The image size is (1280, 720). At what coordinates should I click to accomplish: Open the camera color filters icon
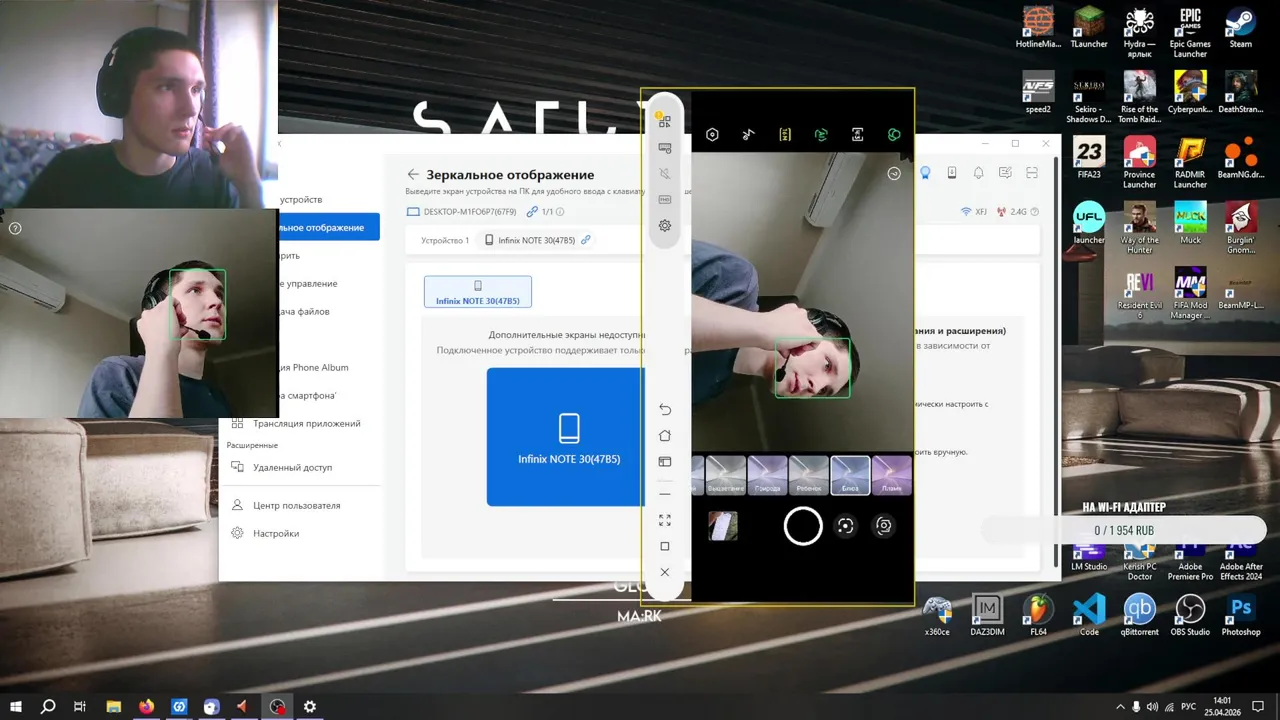[894, 135]
